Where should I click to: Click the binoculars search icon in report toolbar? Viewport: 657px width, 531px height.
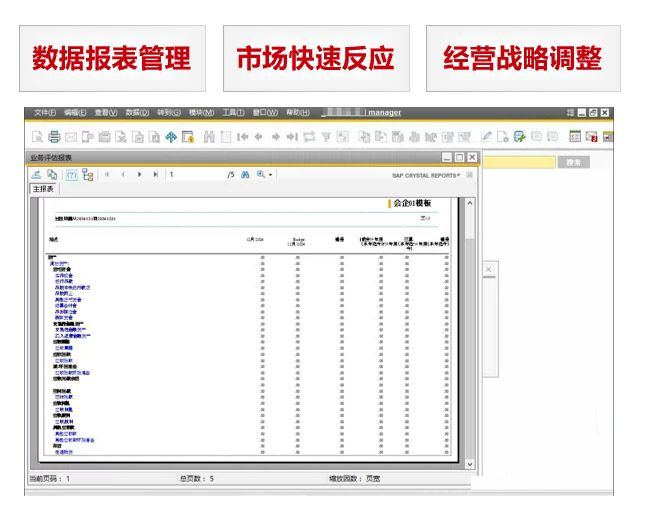[245, 174]
